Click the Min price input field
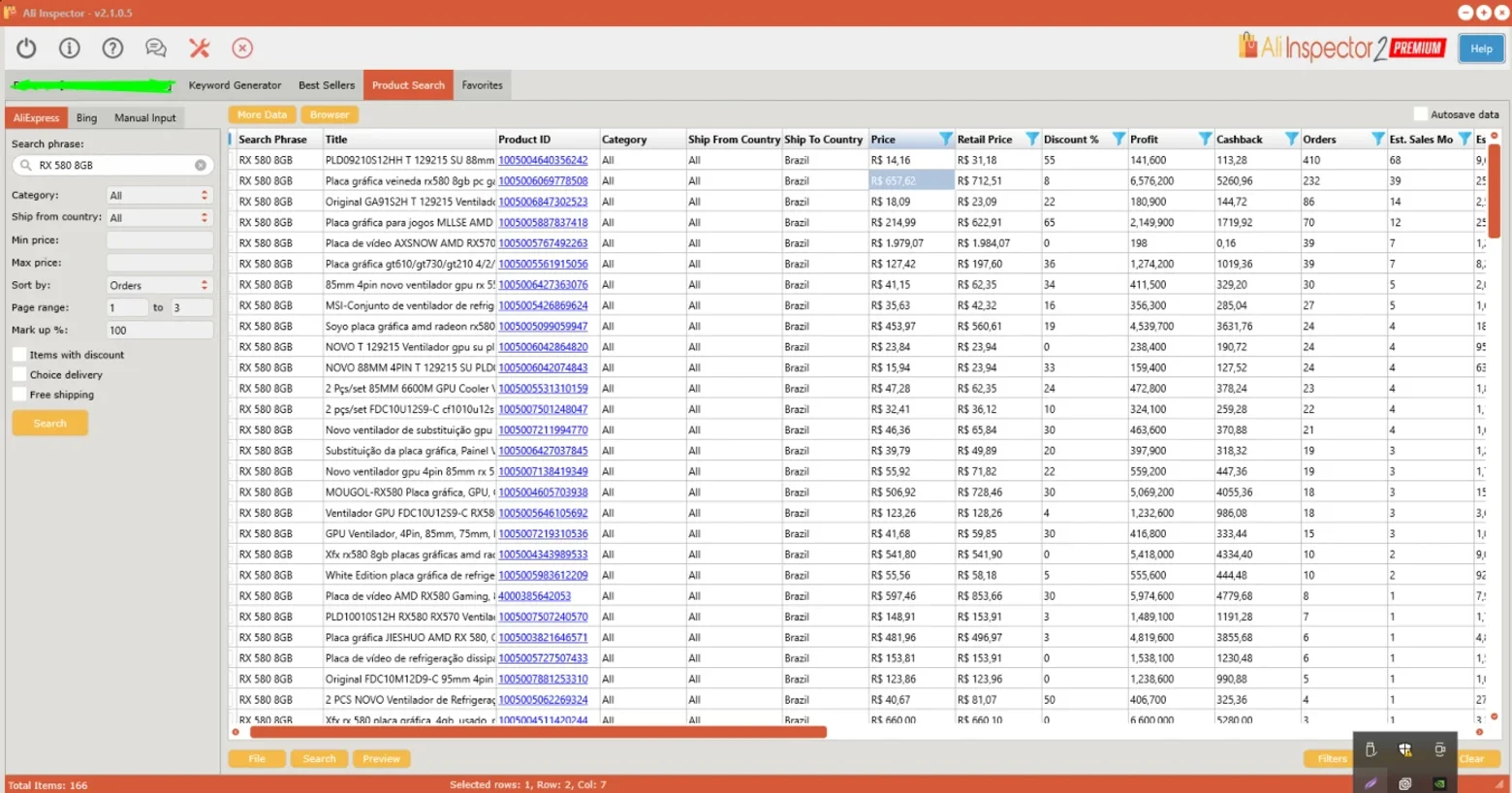Image resolution: width=1512 pixels, height=793 pixels. click(x=159, y=240)
